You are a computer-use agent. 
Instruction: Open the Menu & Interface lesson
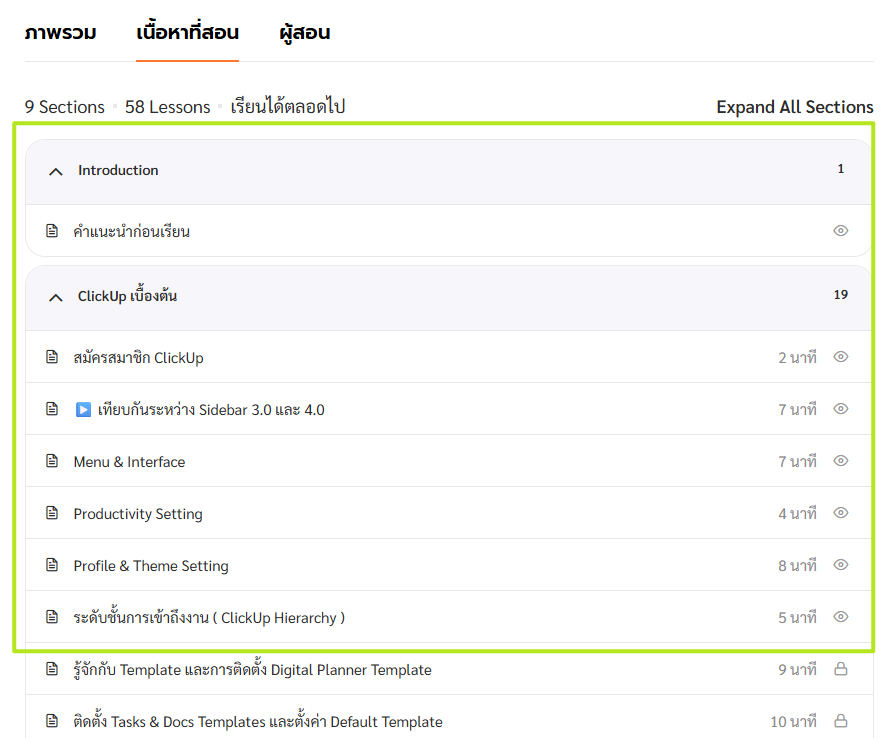(x=130, y=462)
